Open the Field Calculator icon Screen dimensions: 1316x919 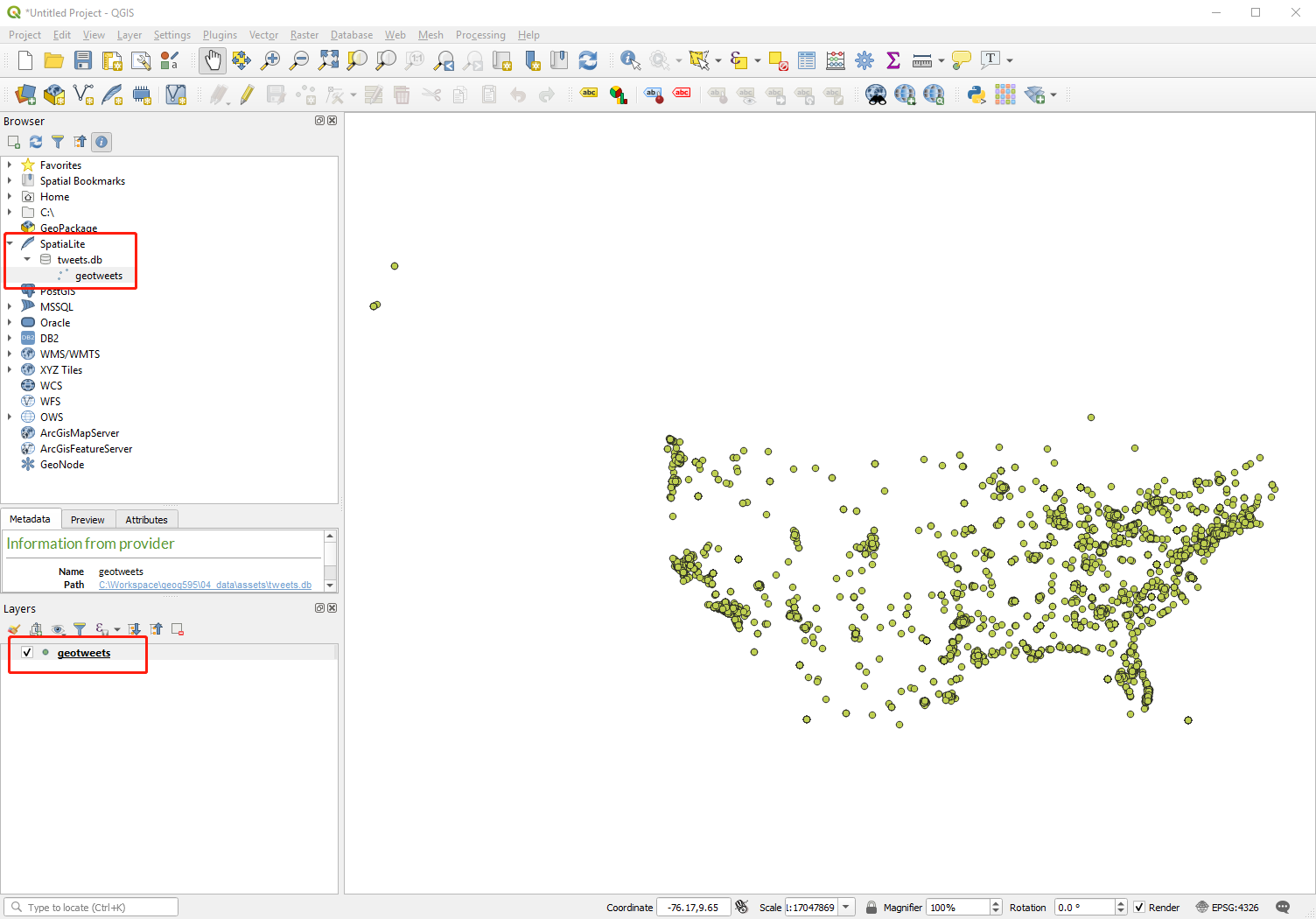[834, 60]
